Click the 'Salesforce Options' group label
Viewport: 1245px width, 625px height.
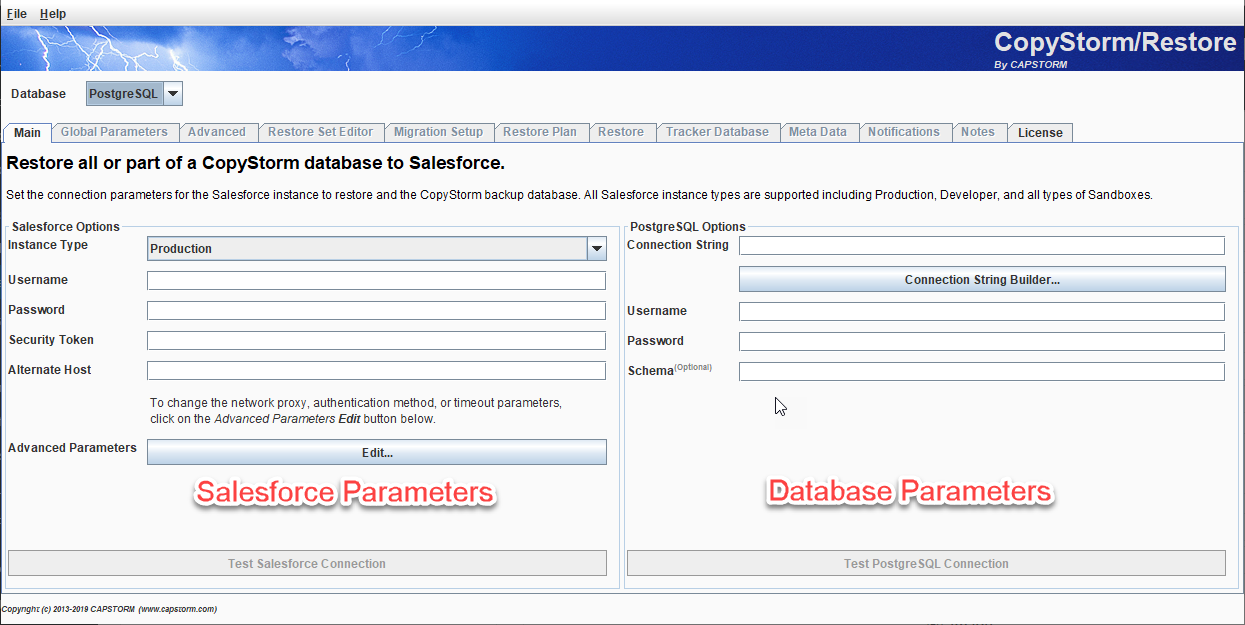(66, 227)
